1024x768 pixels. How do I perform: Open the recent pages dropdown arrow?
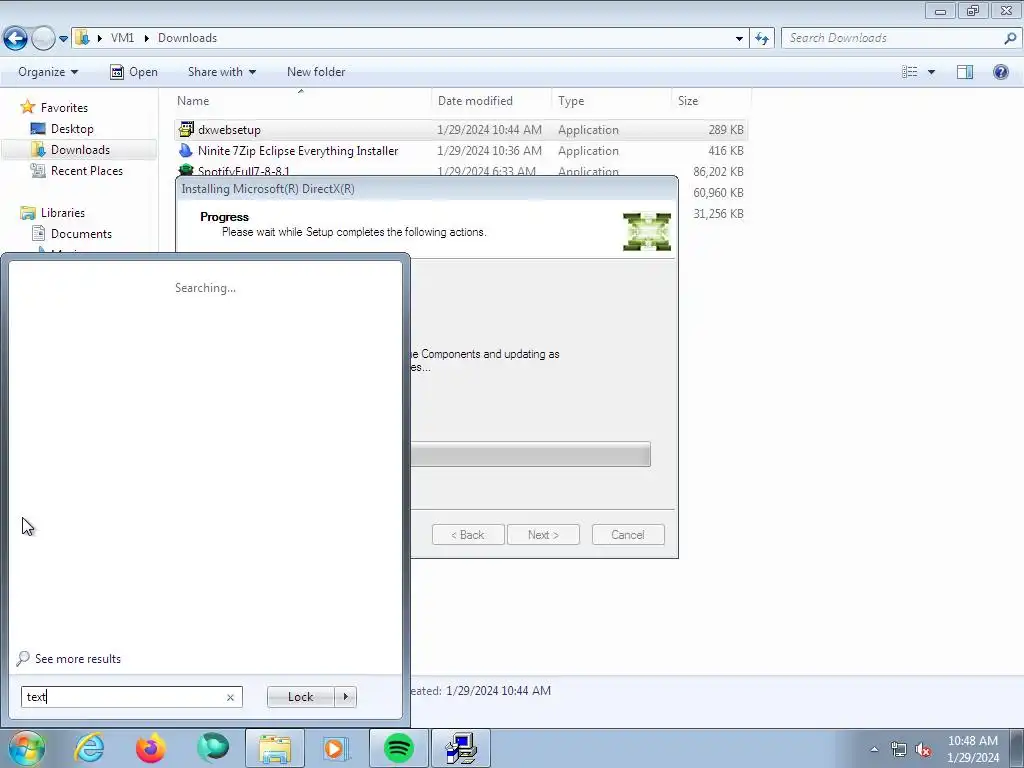pyautogui.click(x=63, y=39)
